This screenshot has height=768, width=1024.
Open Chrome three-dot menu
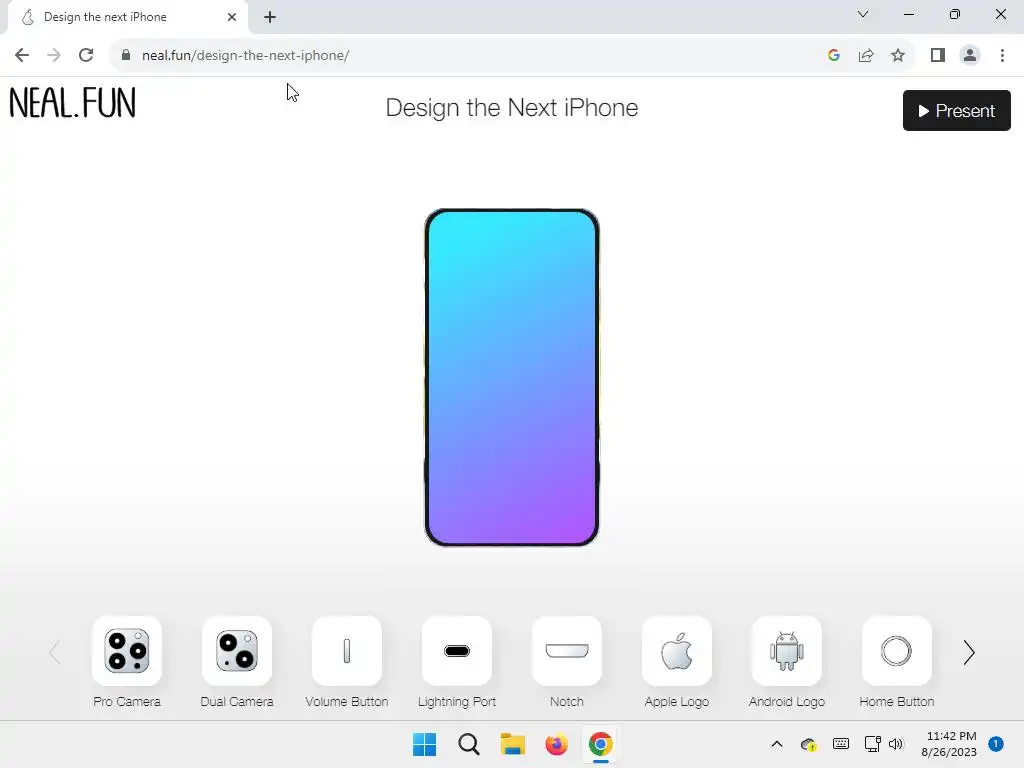tap(1002, 55)
